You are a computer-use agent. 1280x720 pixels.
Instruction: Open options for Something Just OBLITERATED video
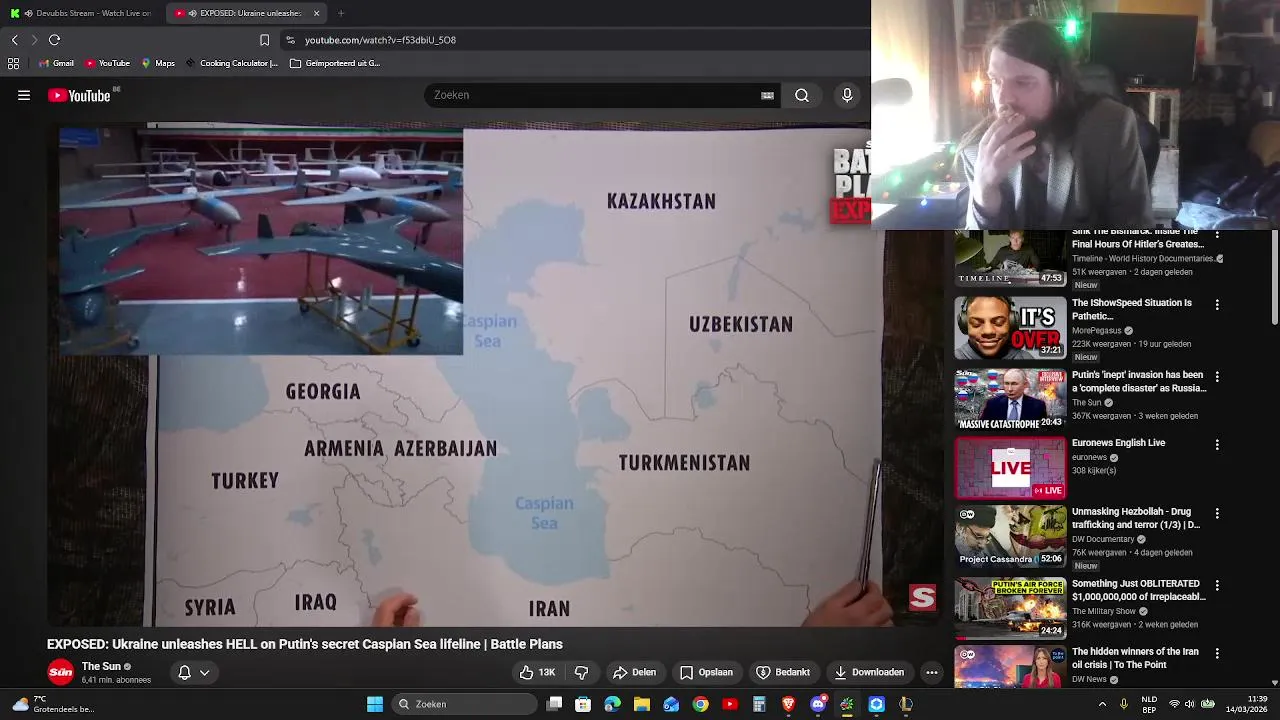tap(1217, 585)
